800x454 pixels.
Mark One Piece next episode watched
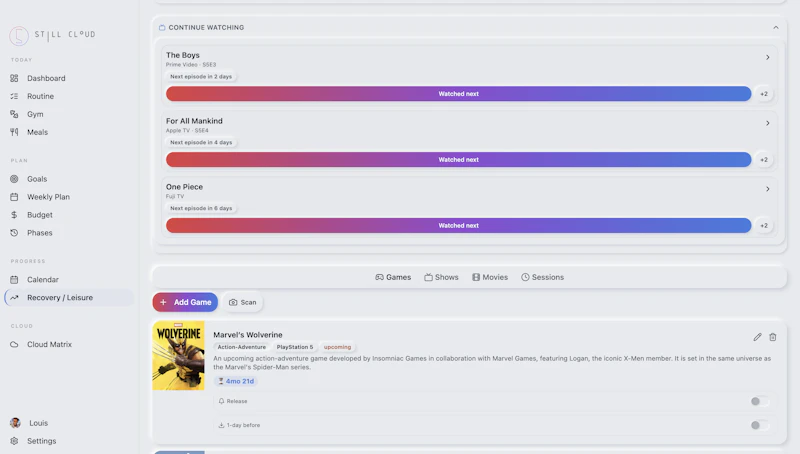[x=458, y=225]
